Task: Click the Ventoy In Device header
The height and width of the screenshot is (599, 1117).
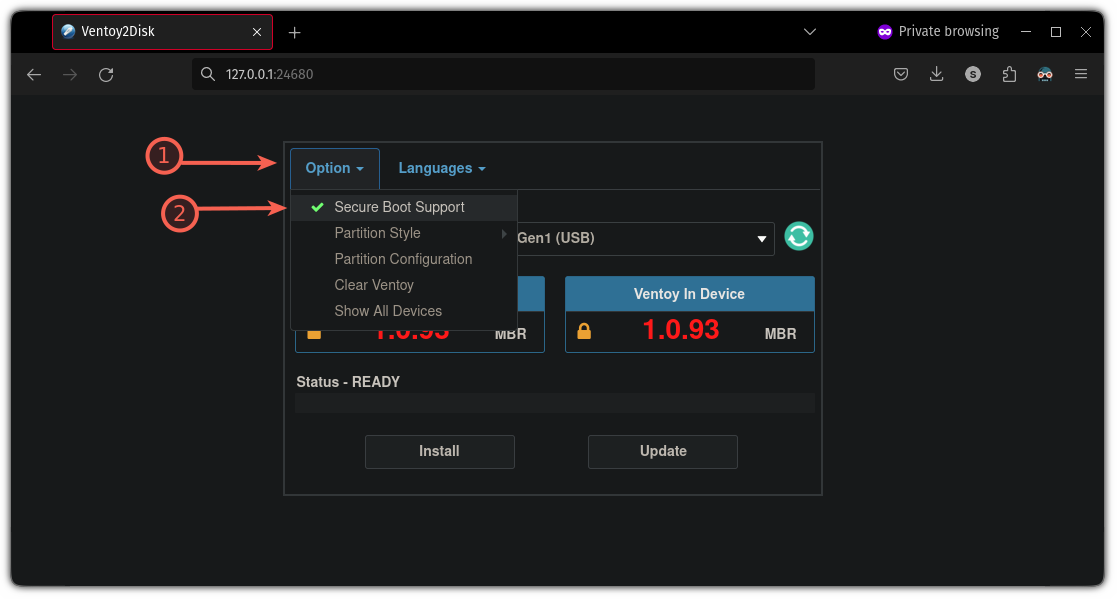Action: (x=690, y=294)
